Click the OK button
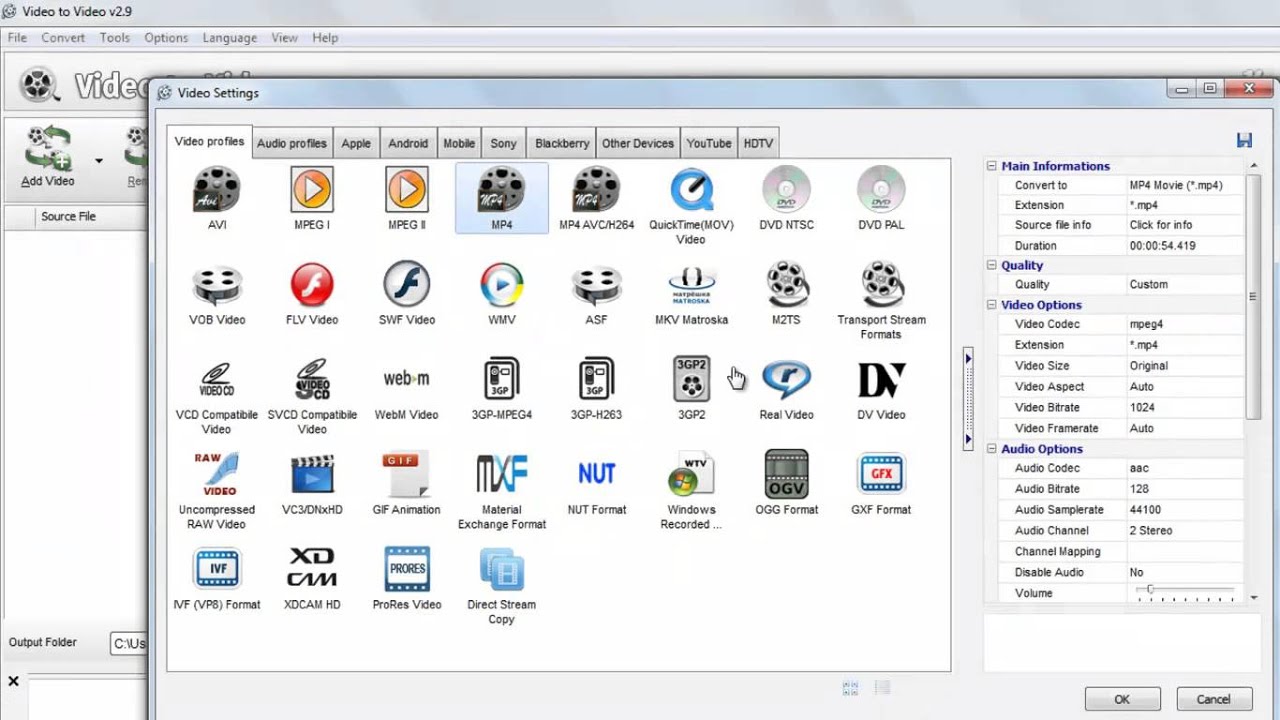Screen dimensions: 1280x720 click(1122, 699)
